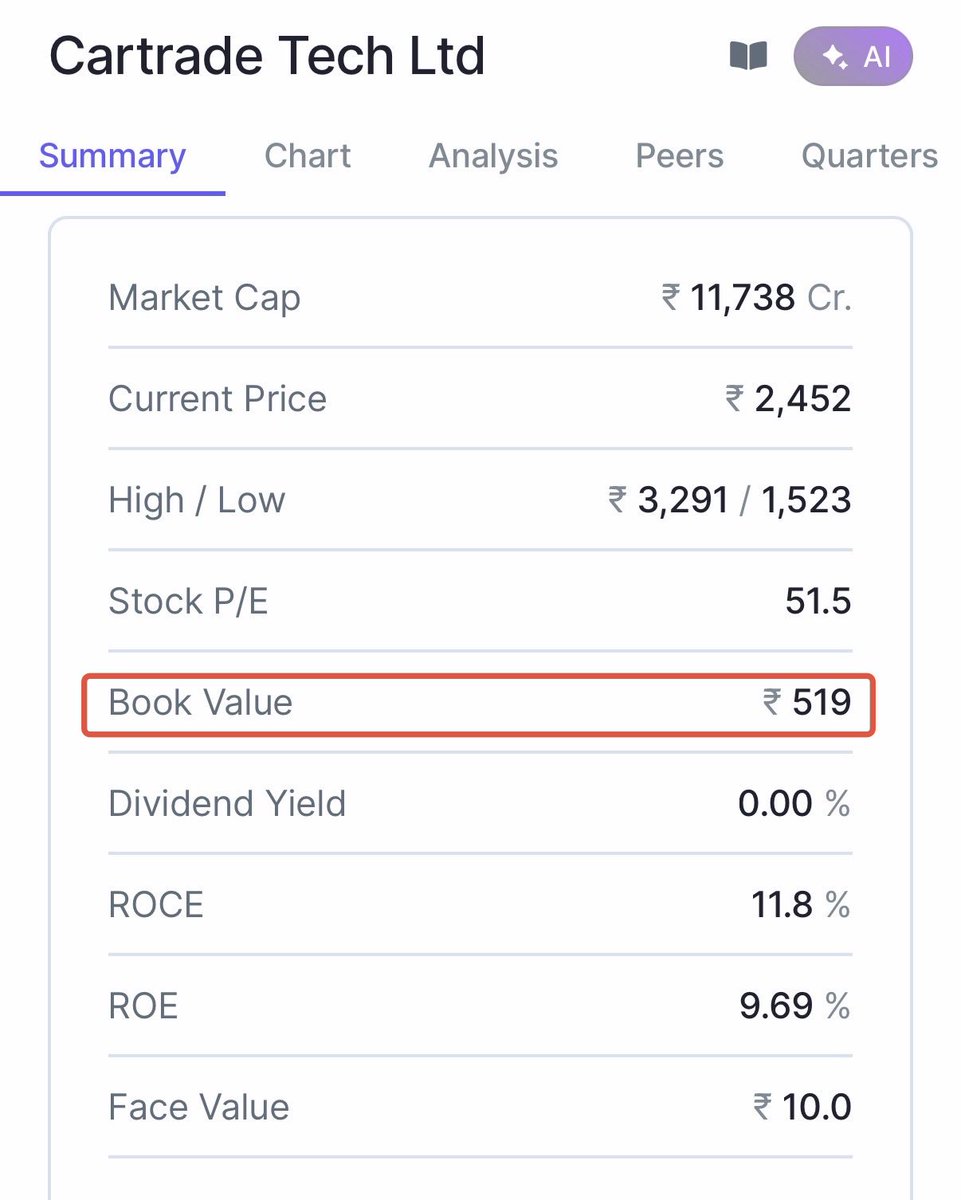Click the rupee symbol beside Market Cap value

pyautogui.click(x=671, y=298)
